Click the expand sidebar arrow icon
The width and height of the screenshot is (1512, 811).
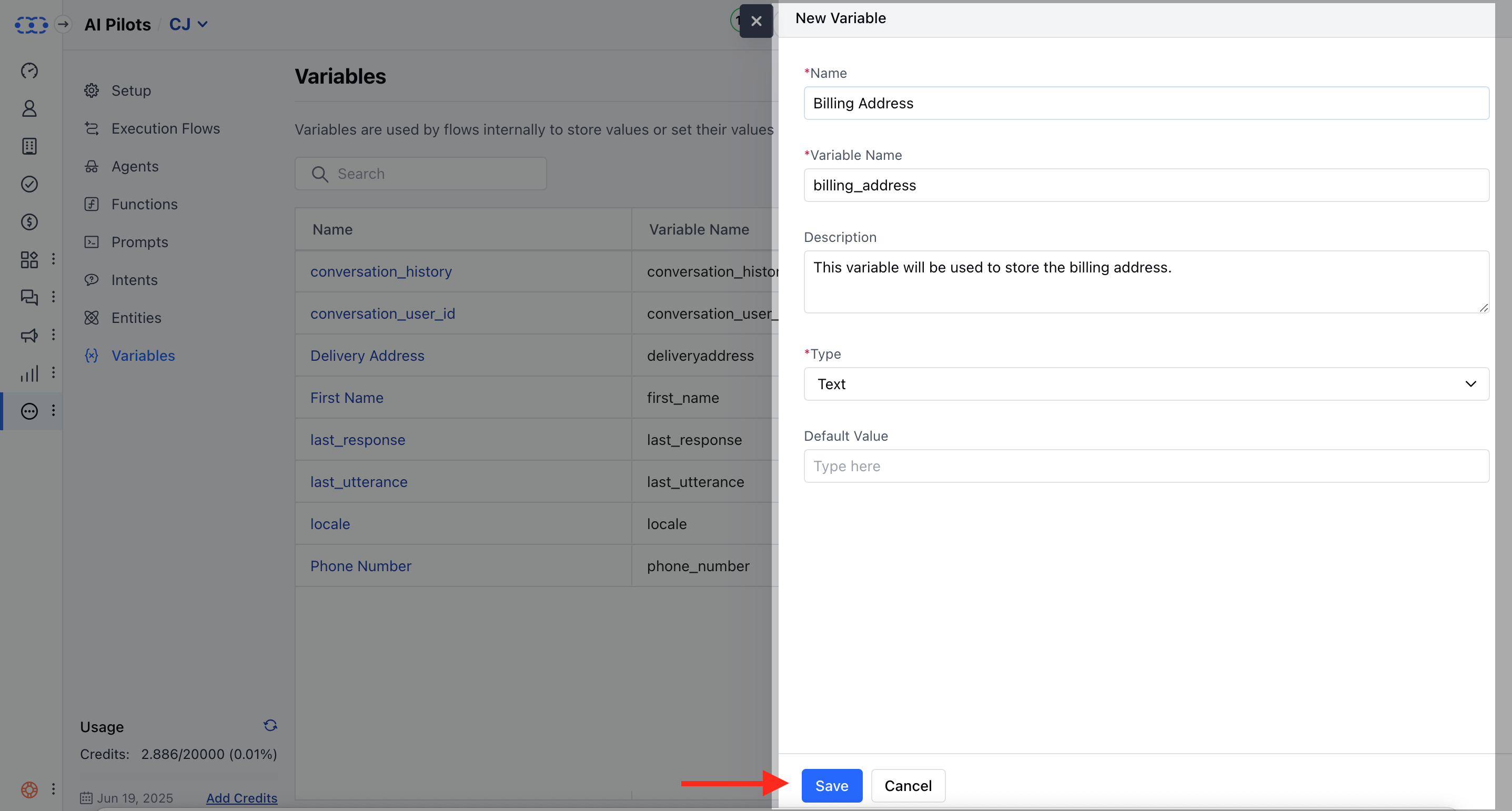63,25
